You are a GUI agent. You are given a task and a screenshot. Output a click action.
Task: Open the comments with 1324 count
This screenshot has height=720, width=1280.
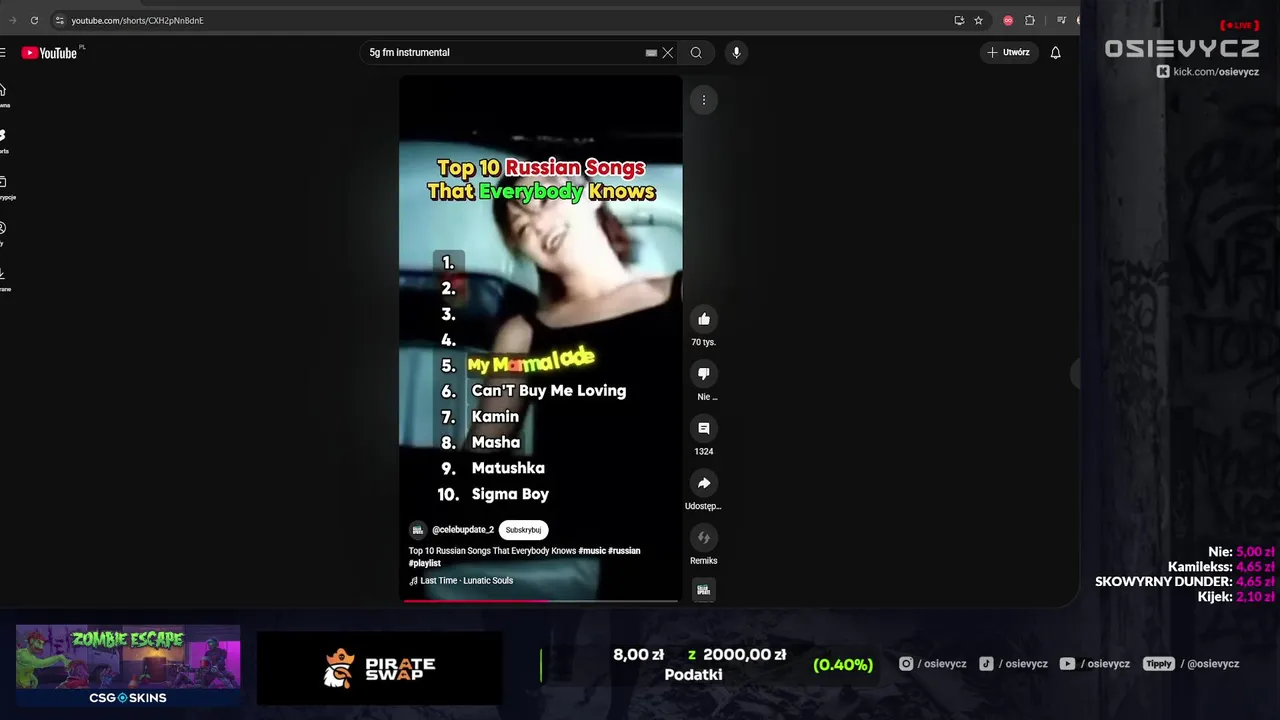703,428
